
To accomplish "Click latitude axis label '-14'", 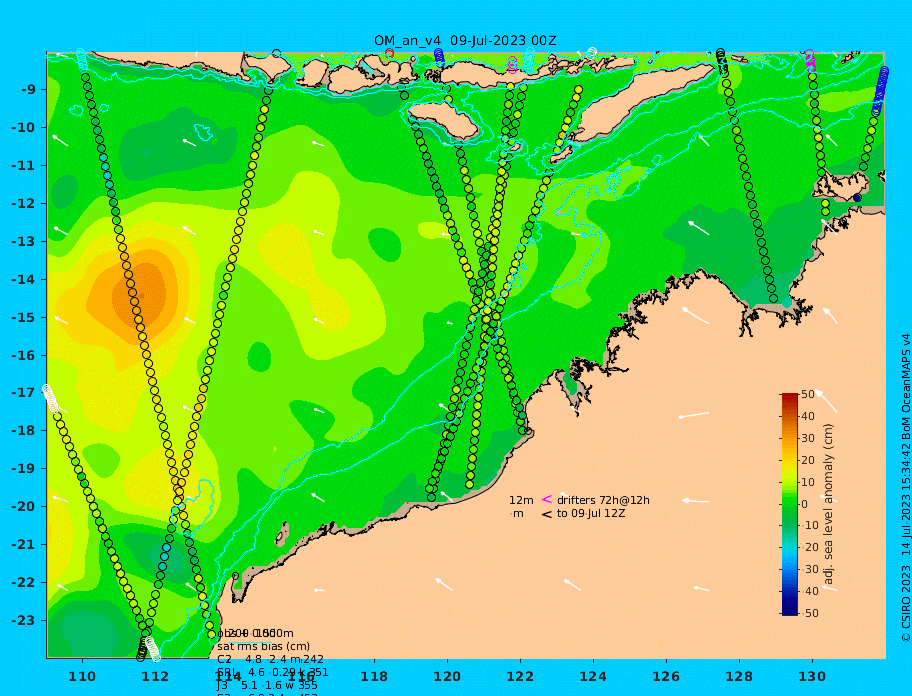I will coord(23,280).
